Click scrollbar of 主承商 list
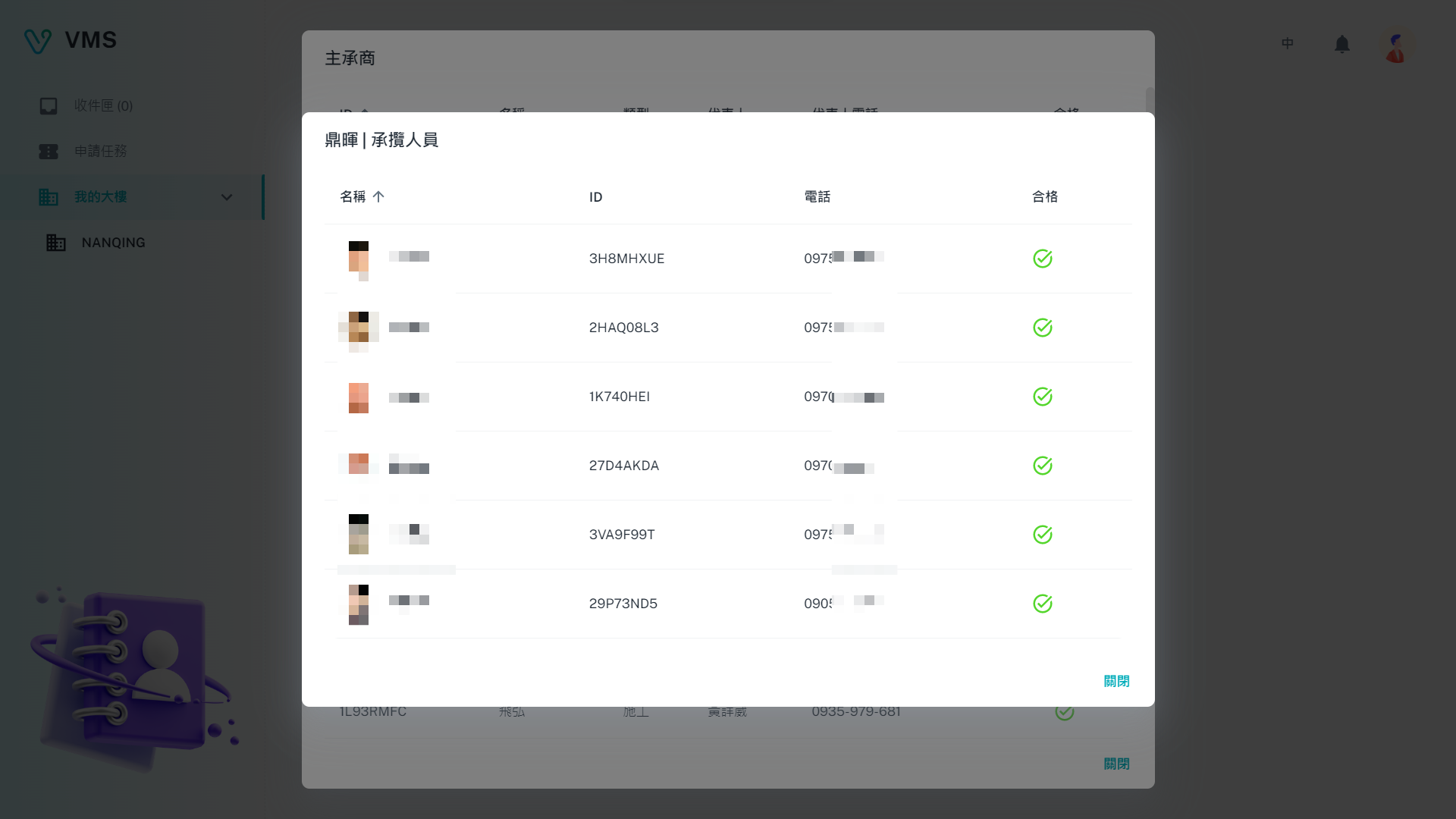Image resolution: width=1456 pixels, height=819 pixels. [x=1150, y=99]
